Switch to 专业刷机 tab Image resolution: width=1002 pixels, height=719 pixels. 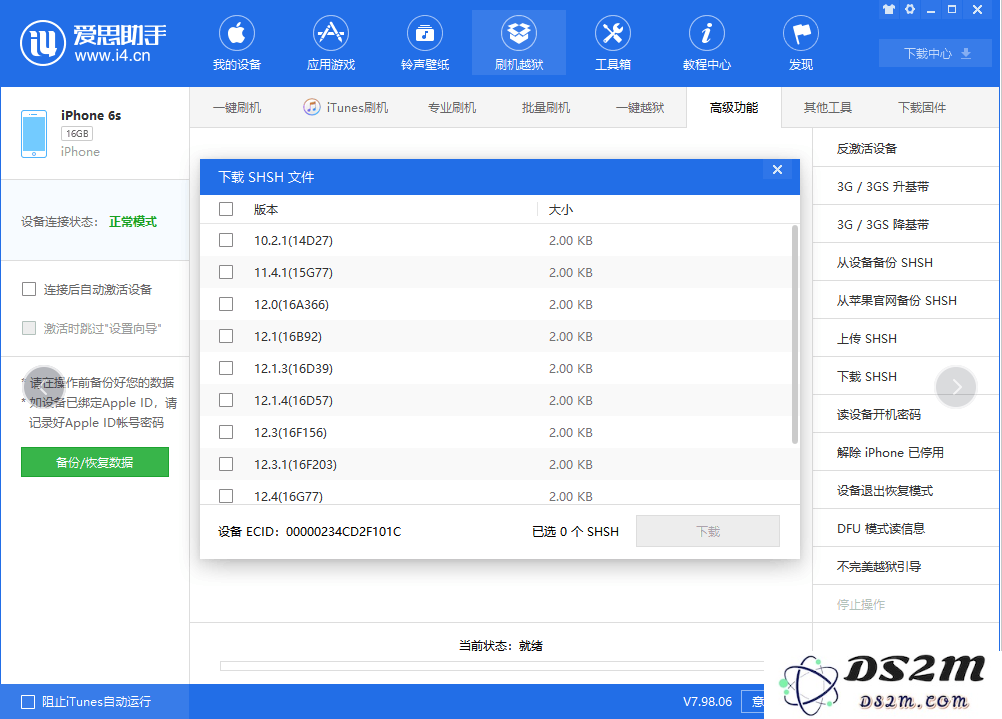coord(452,107)
